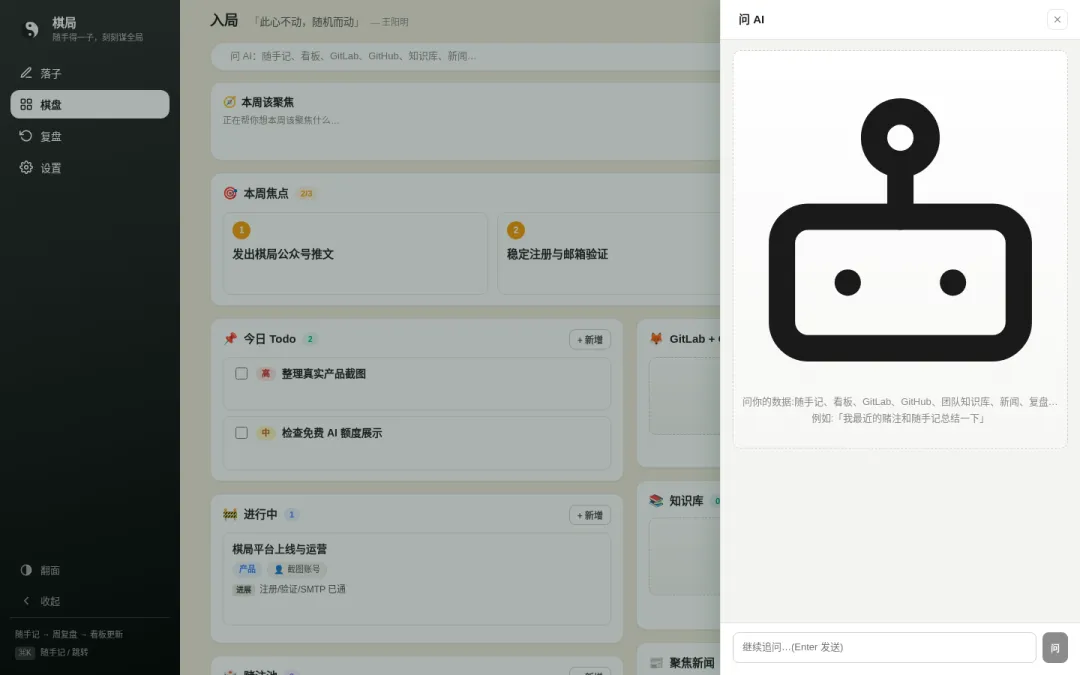Image resolution: width=1080 pixels, height=675 pixels.
Task: Click the number 1 badge on 发出棋局公众号推文
Action: pyautogui.click(x=241, y=230)
